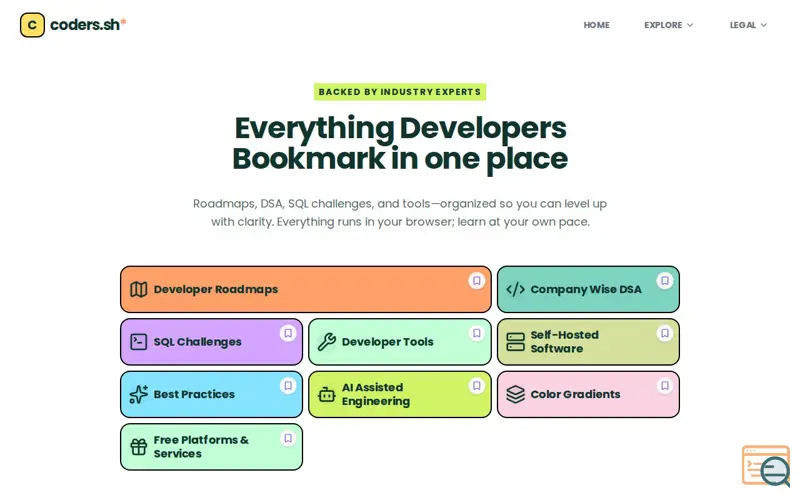Click the Everything Developers Bookmark headline

click(400, 143)
